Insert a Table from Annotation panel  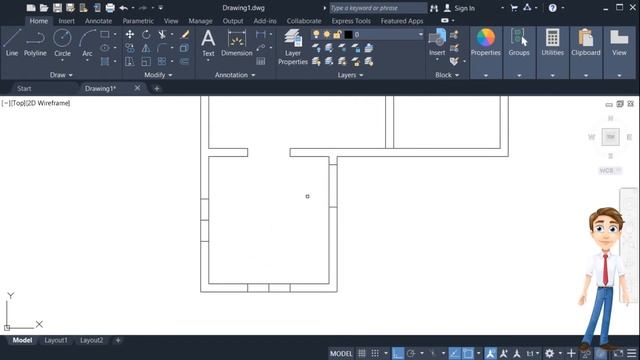click(260, 61)
